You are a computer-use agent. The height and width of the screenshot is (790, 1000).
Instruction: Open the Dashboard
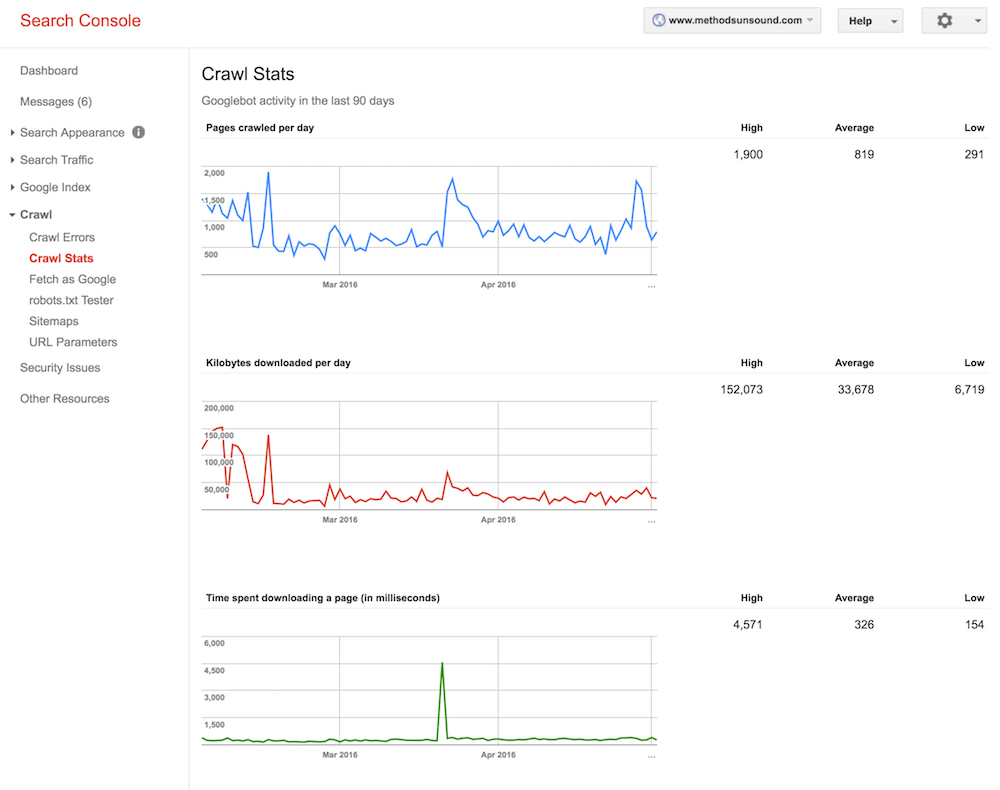pyautogui.click(x=48, y=70)
